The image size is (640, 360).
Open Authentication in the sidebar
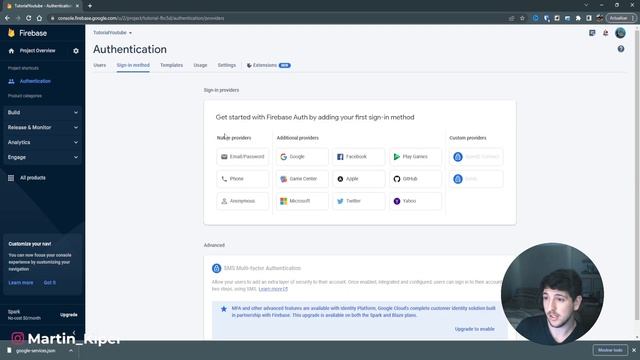(35, 81)
